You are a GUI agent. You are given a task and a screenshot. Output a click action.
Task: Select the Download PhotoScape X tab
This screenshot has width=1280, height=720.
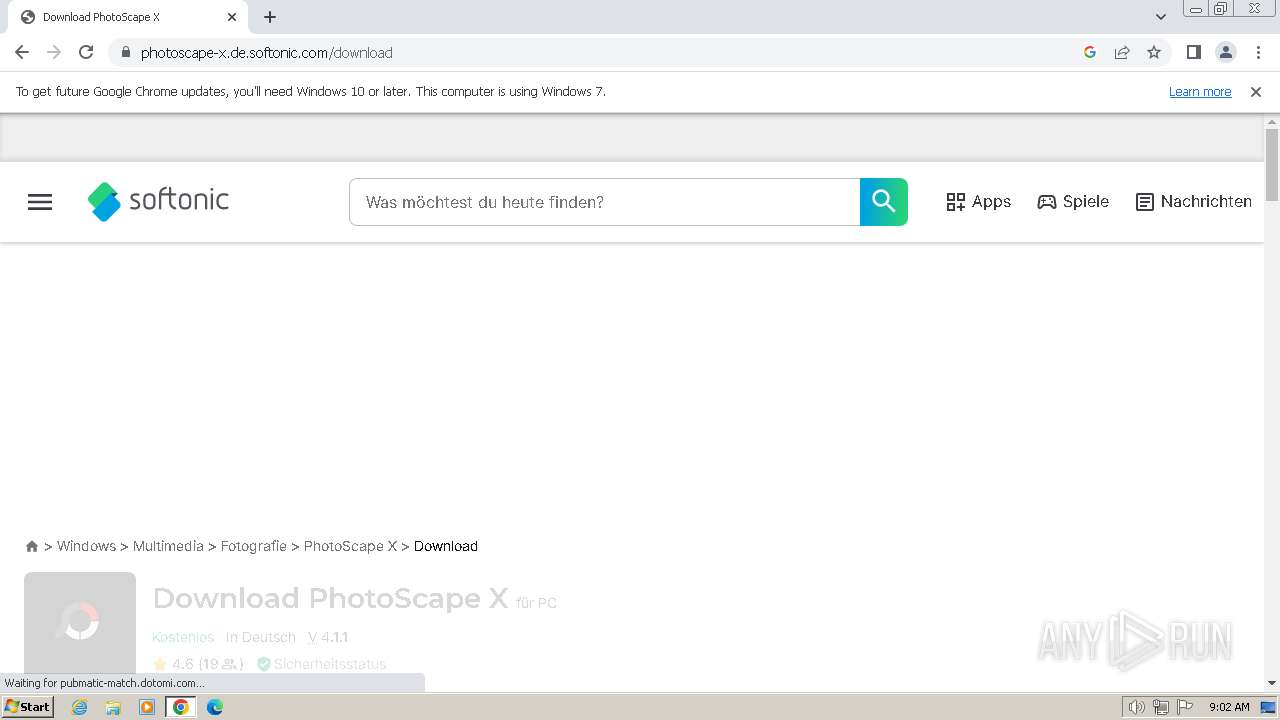point(128,17)
